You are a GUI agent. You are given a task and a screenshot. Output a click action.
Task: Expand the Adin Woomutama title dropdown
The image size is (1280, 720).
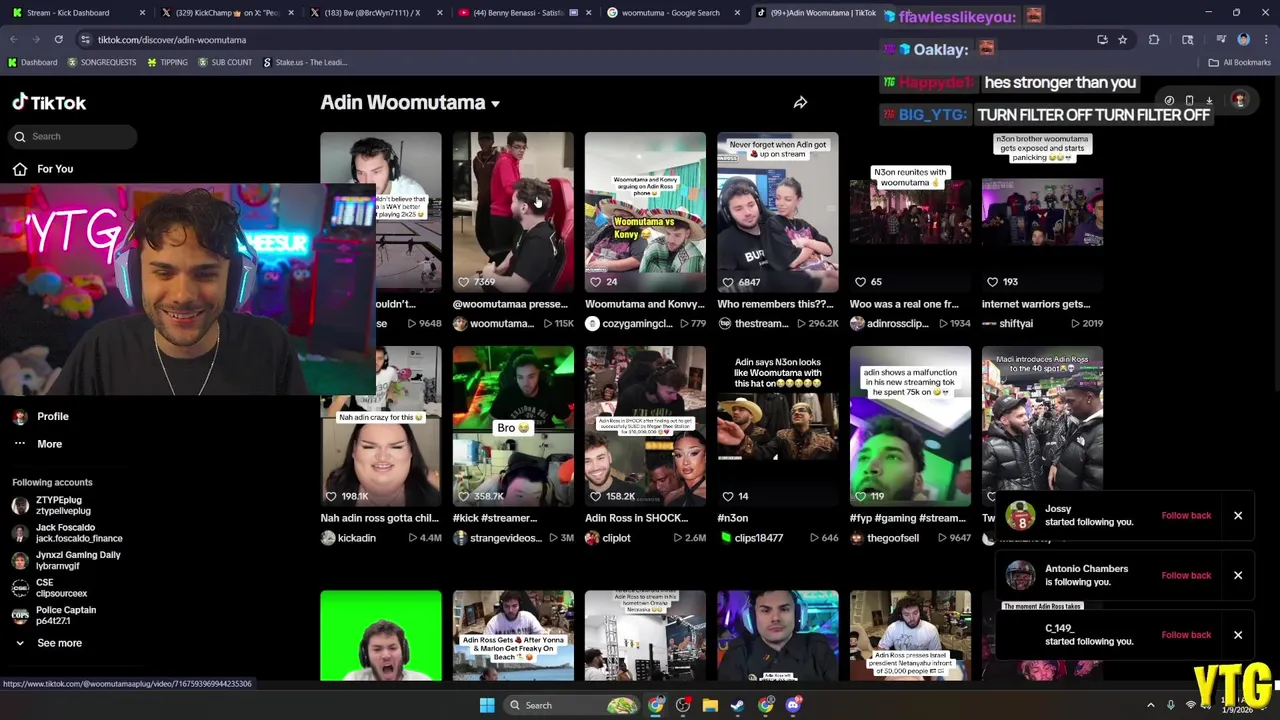(x=495, y=103)
